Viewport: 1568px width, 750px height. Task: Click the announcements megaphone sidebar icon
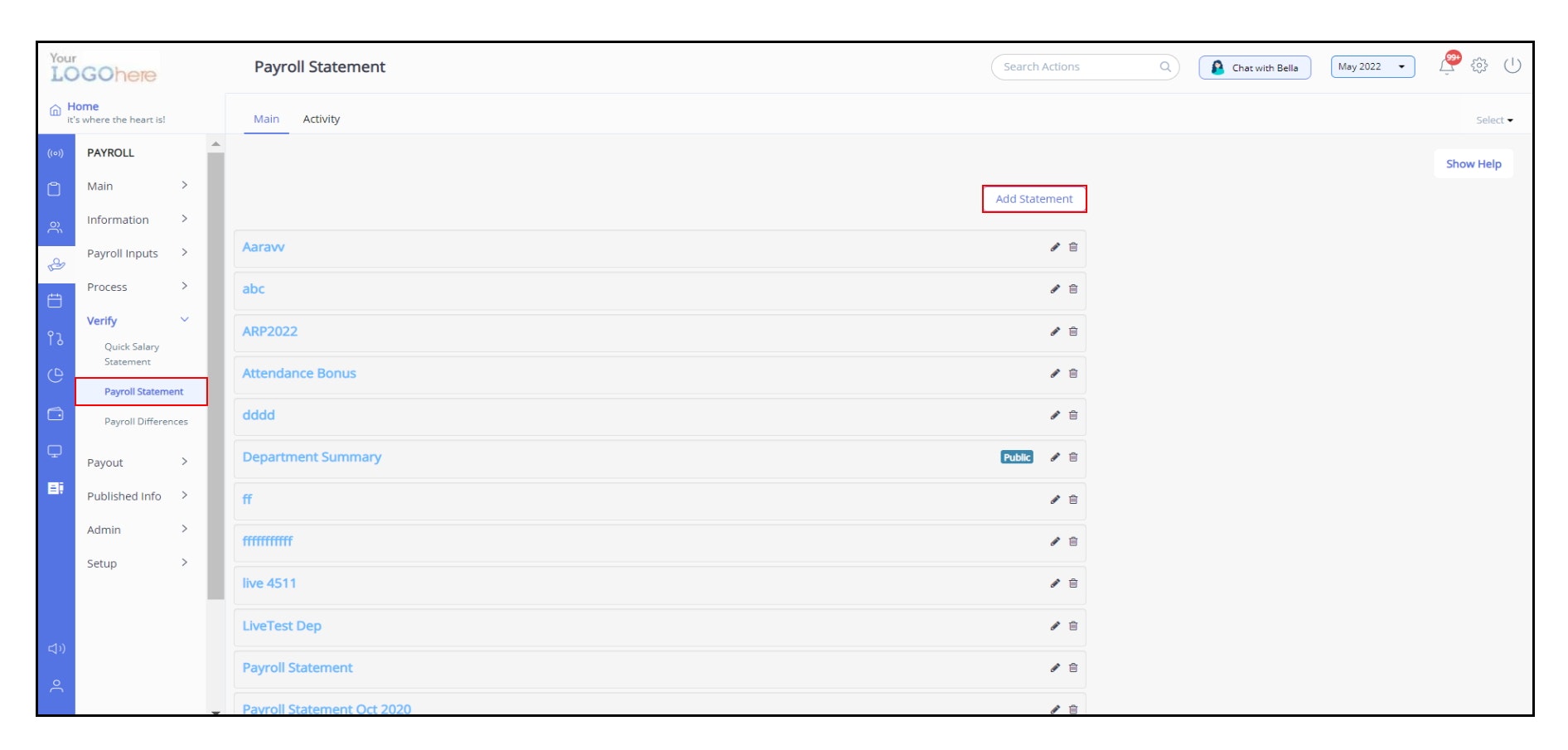tap(56, 648)
